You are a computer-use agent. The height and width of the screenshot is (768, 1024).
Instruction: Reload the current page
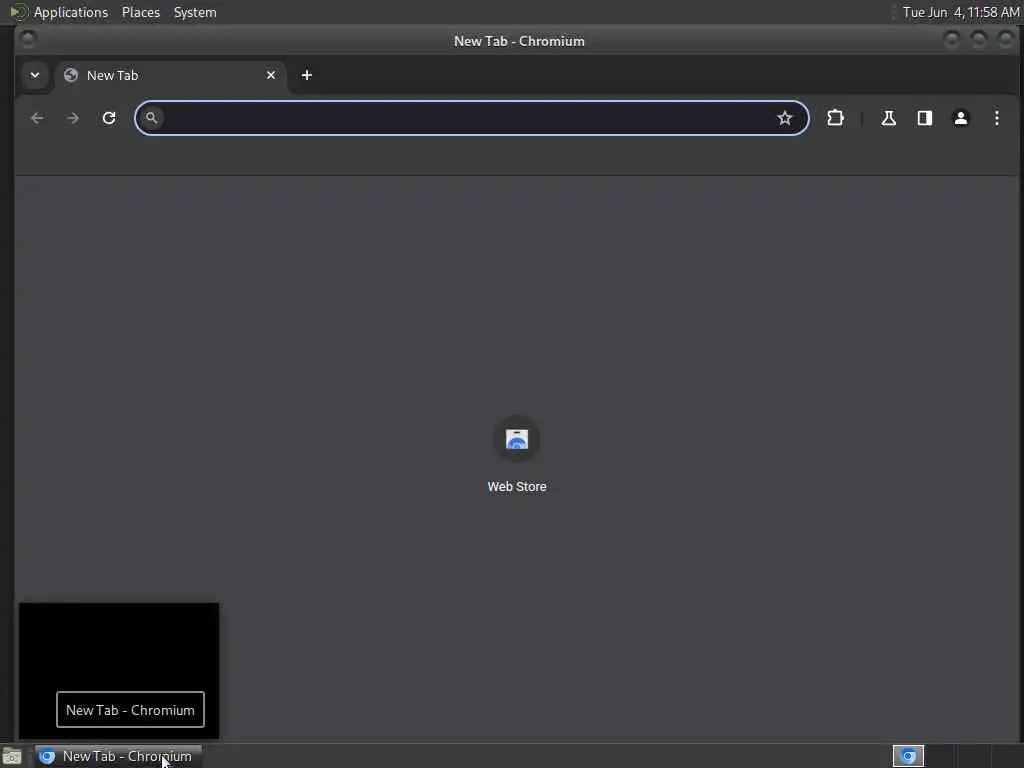tap(109, 118)
